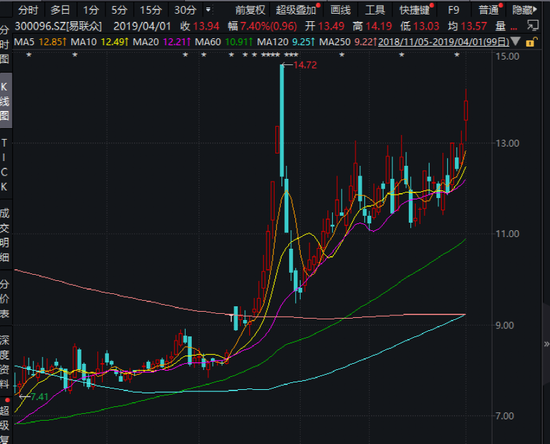The height and width of the screenshot is (444, 550).
Task: Click the MA120 9.25 indicator label
Action: tap(286, 42)
